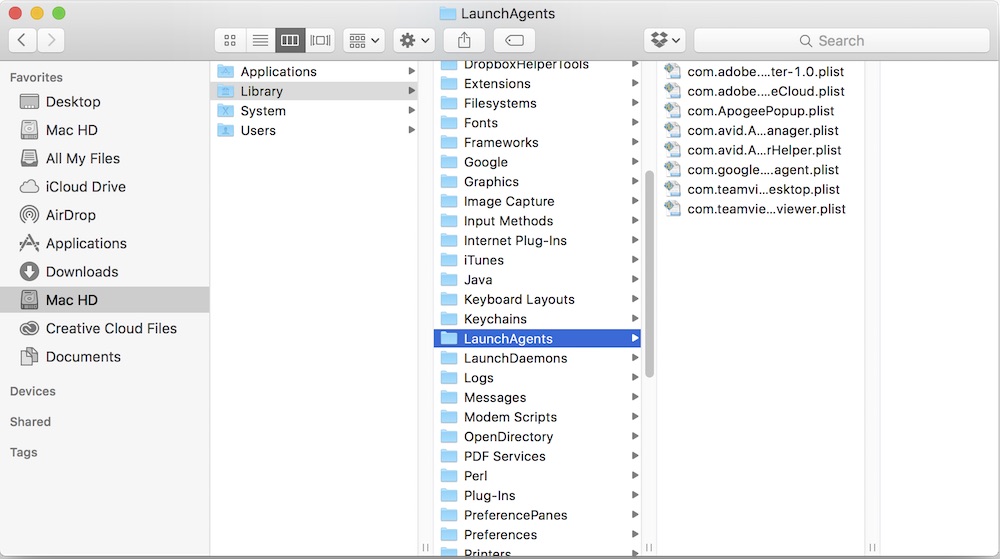Viewport: 1000px width, 559px height.
Task: Select Users folder in first column
Action: pyautogui.click(x=314, y=131)
